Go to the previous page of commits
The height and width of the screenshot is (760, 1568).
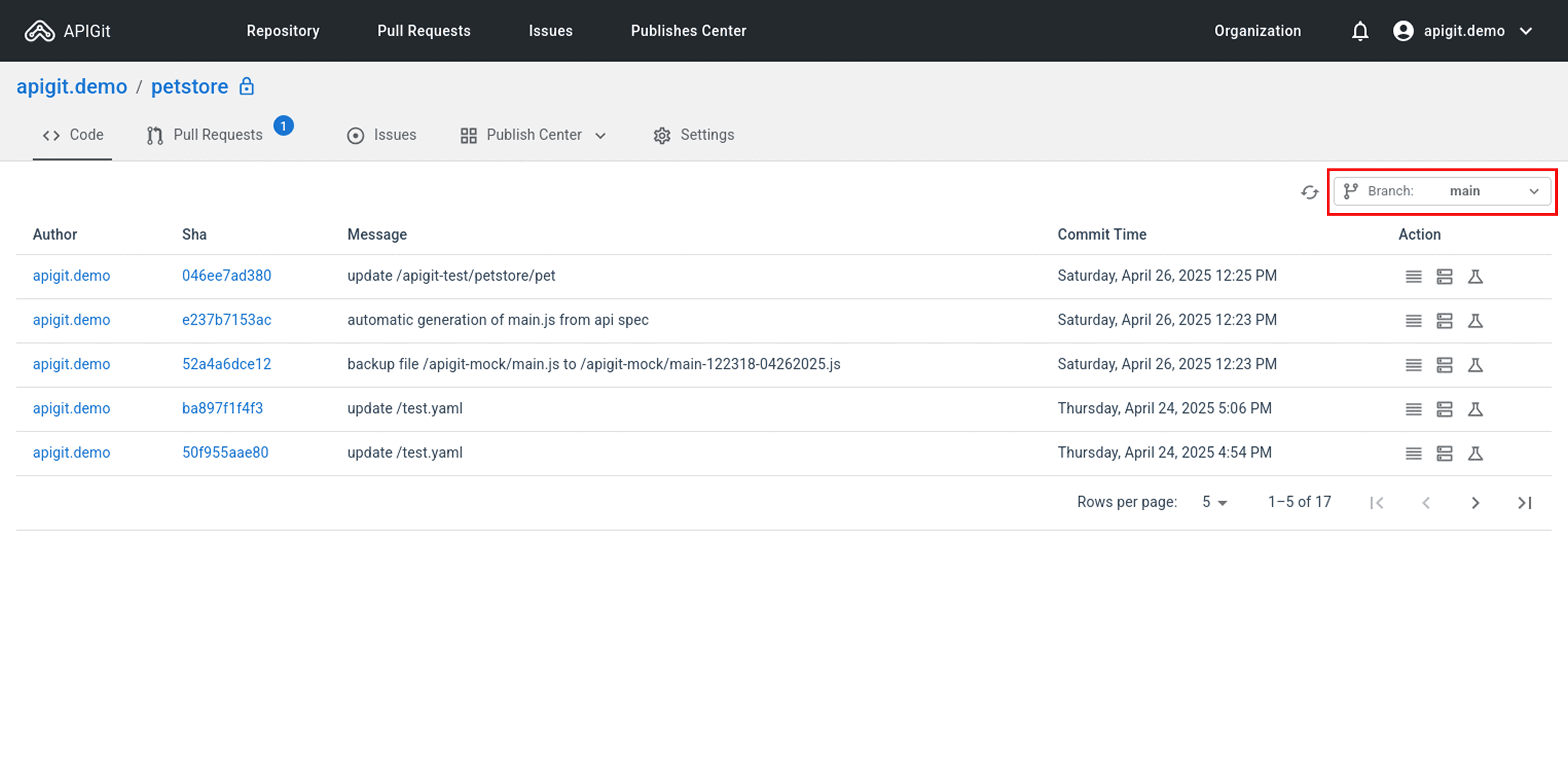click(1426, 503)
